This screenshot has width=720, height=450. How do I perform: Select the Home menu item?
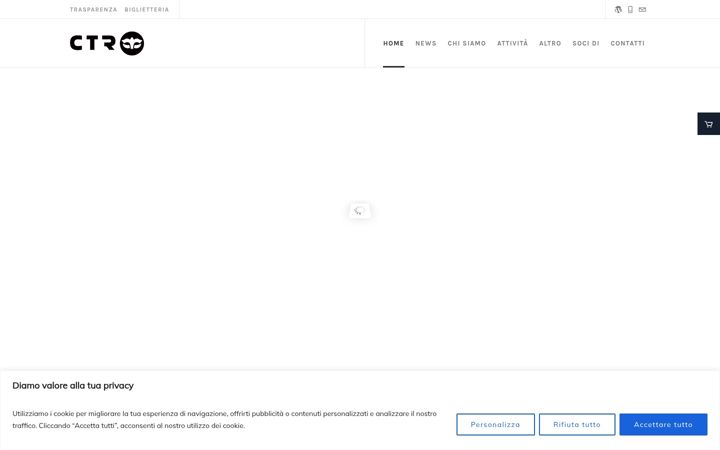coord(394,43)
